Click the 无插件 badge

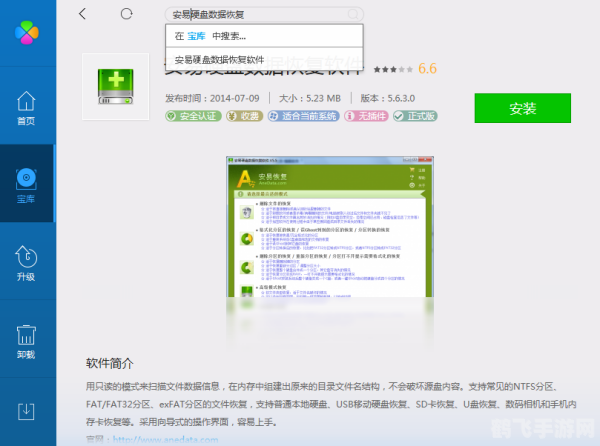[x=366, y=116]
